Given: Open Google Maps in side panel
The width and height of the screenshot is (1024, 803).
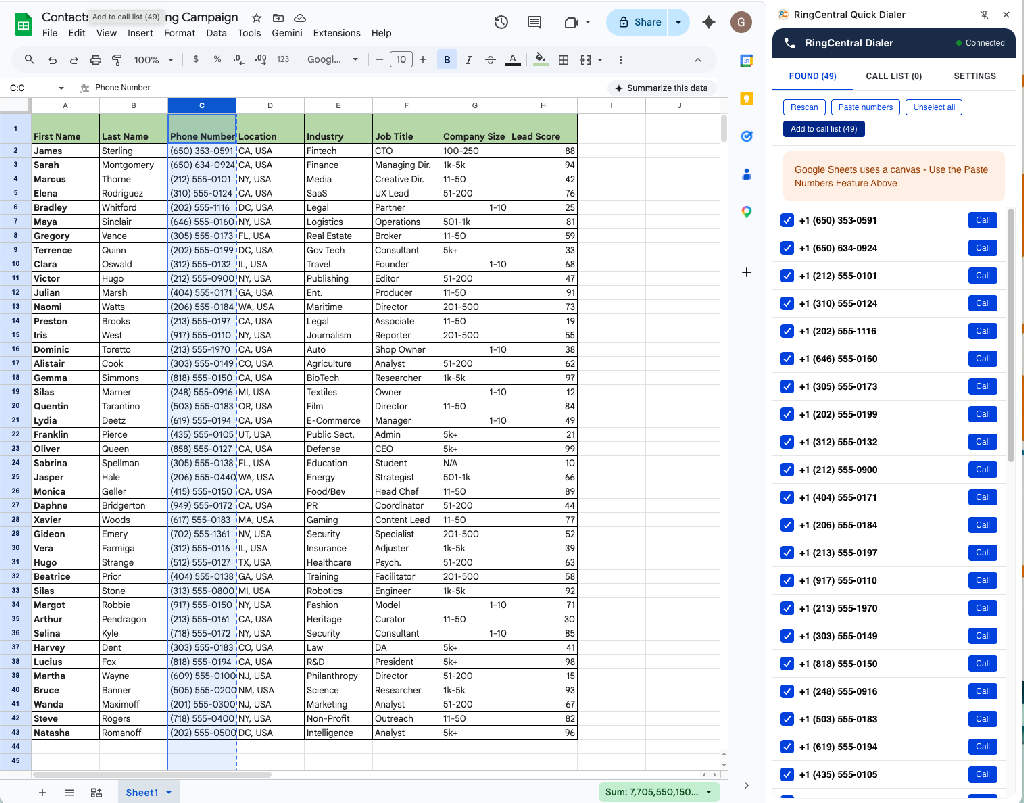Looking at the screenshot, I should pos(746,212).
